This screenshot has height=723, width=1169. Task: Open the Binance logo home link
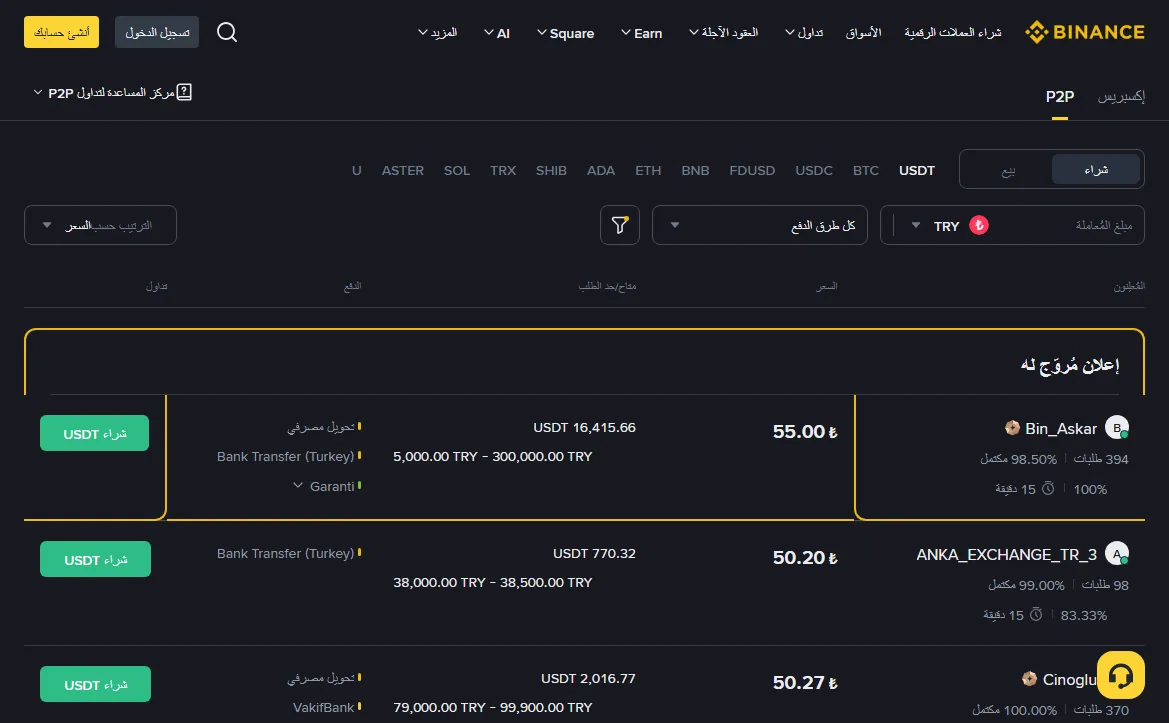(1085, 32)
